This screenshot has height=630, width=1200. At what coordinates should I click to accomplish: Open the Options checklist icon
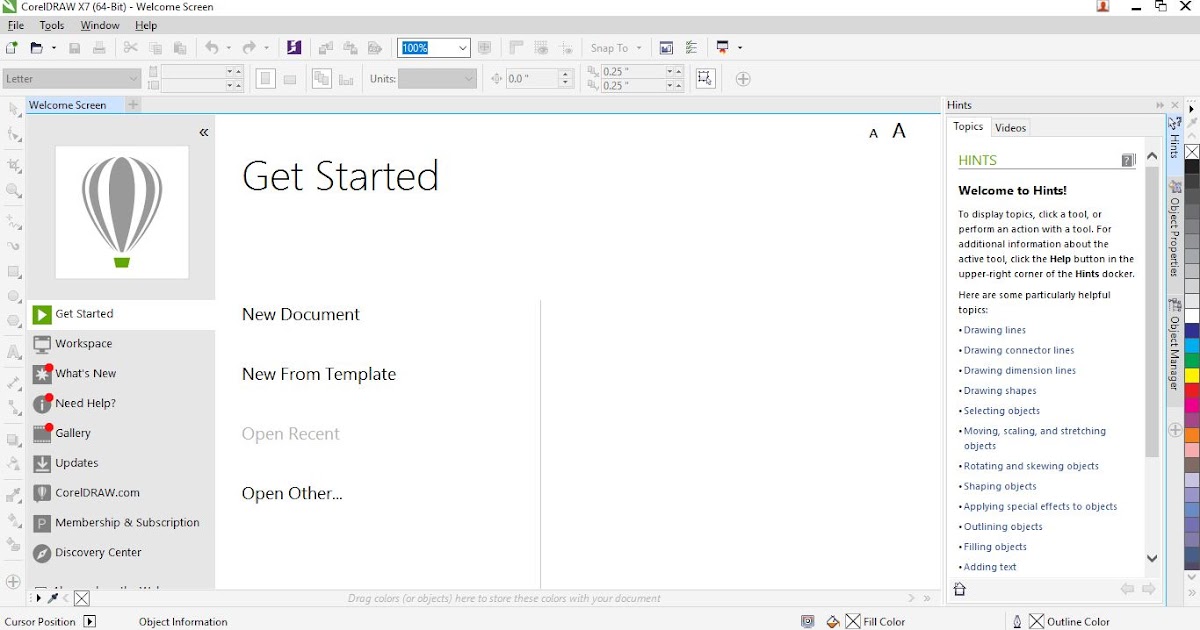pos(691,47)
